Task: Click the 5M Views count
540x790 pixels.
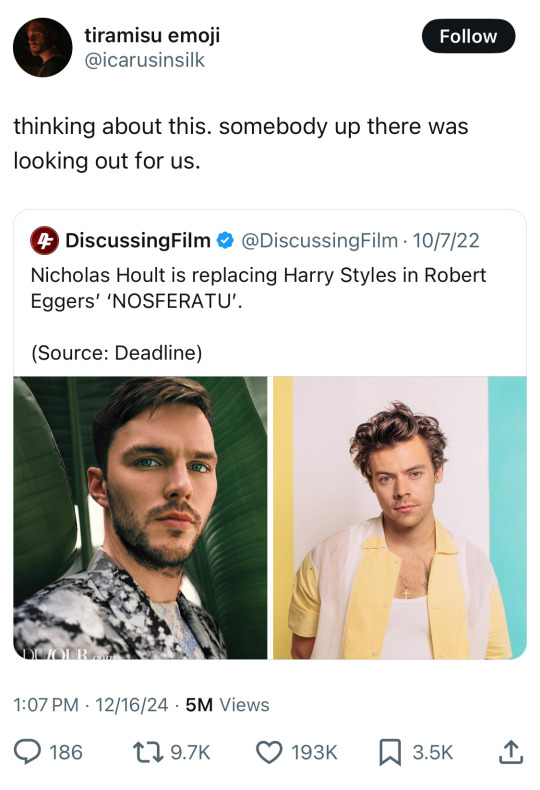Action: tap(227, 704)
